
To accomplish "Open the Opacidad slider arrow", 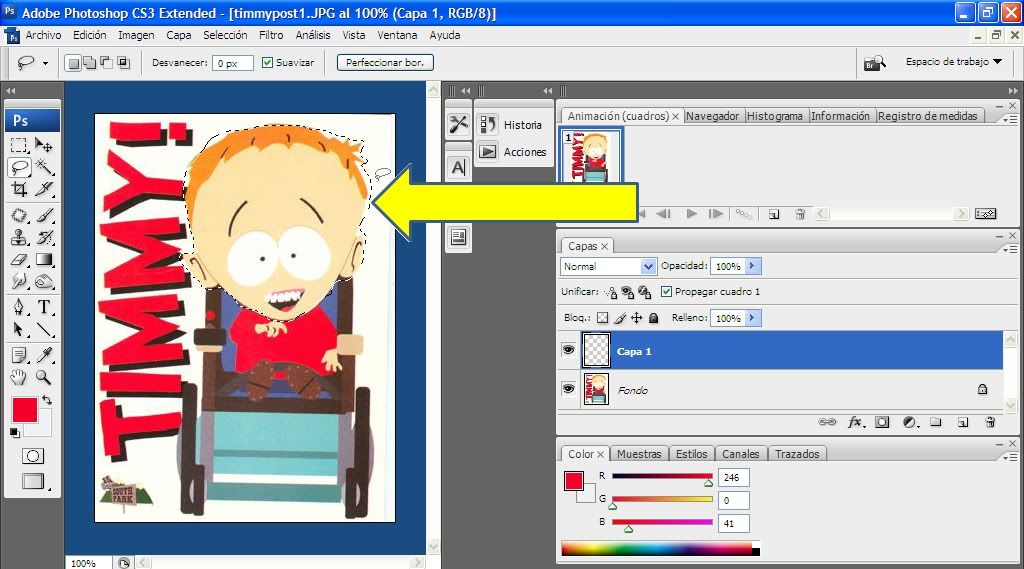I will pyautogui.click(x=752, y=266).
